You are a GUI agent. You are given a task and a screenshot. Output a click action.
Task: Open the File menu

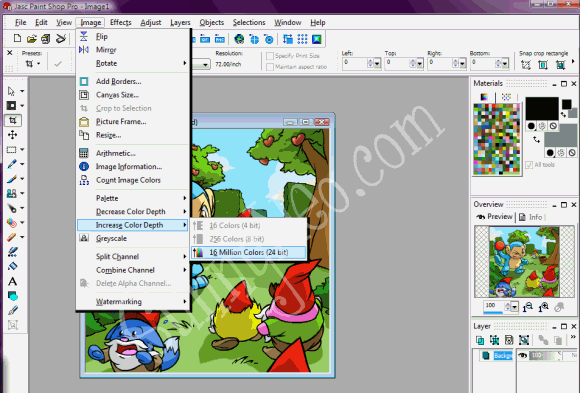tap(20, 23)
